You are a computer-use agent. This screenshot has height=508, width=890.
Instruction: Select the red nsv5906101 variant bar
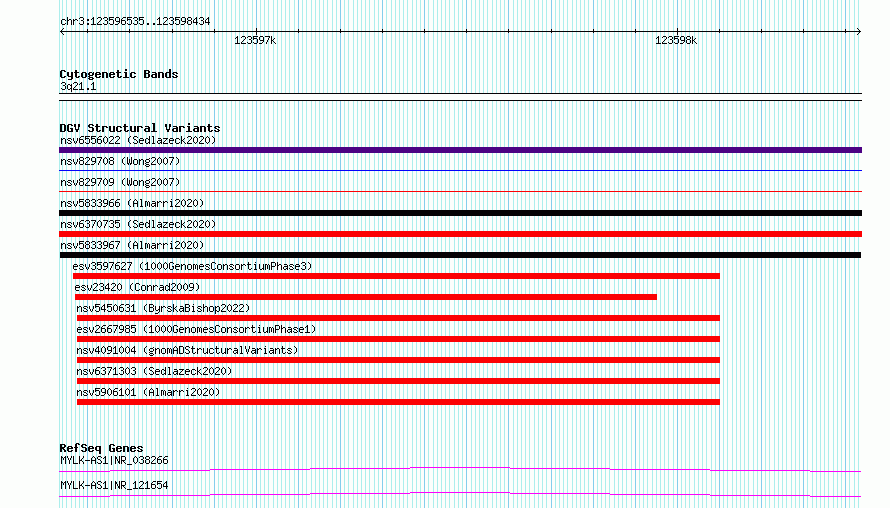pos(398,402)
